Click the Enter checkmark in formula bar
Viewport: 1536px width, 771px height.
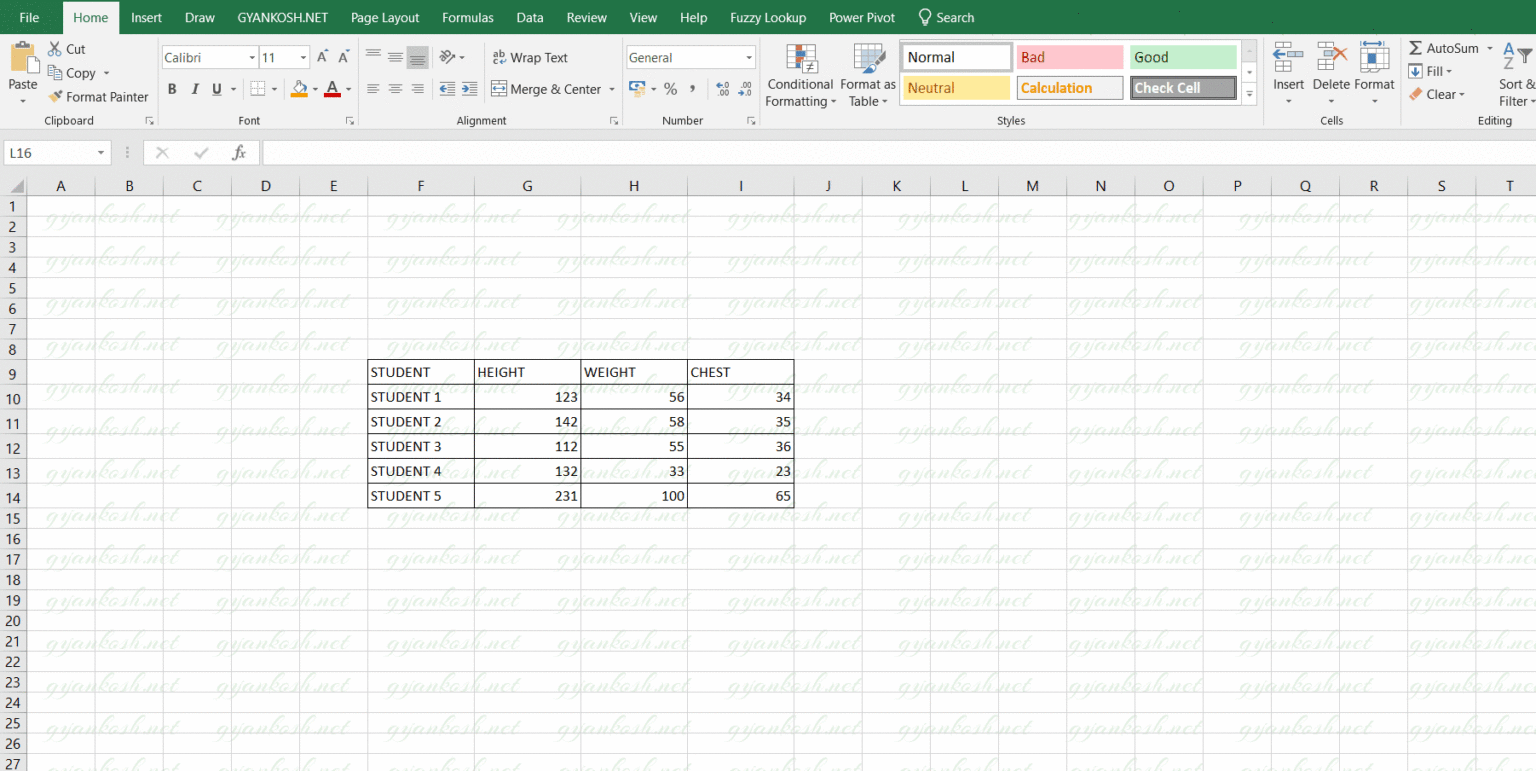pos(201,153)
